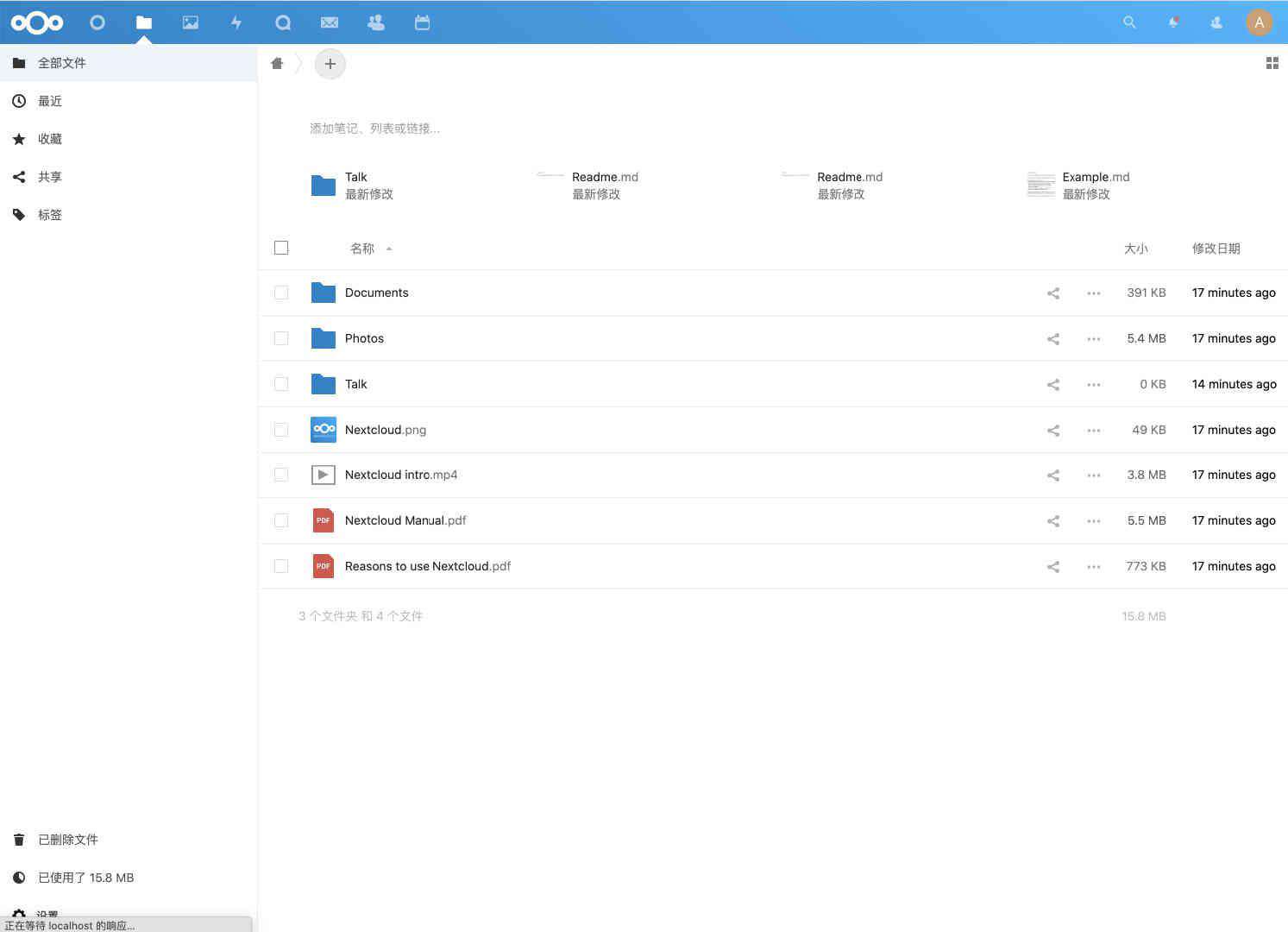Select the Nextcloud Manual.pdf checkbox
This screenshot has height=932, width=1288.
[281, 520]
